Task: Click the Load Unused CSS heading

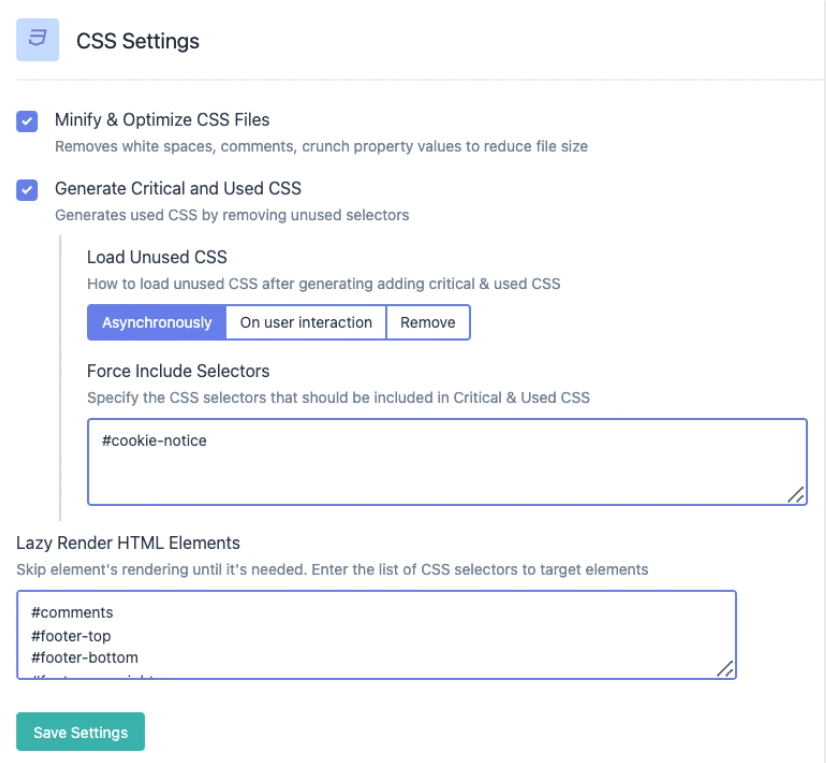Action: click(x=157, y=257)
